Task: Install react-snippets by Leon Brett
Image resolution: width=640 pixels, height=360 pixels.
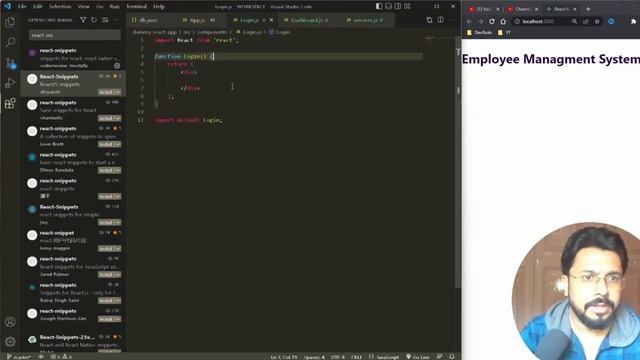Action: click(106, 144)
